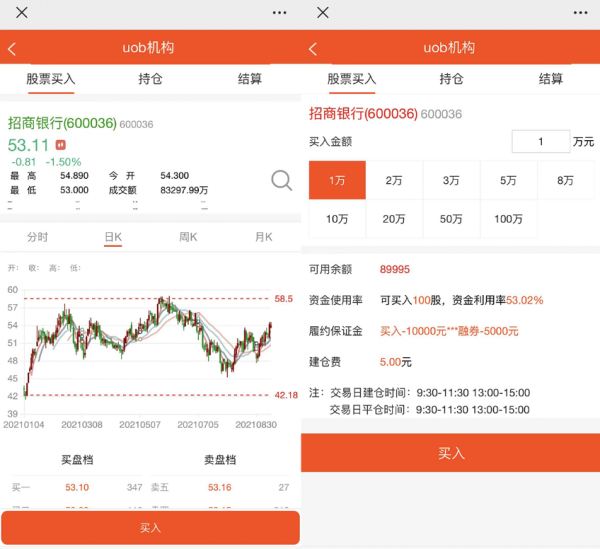
Task: Open the 结算 tab in right panel
Action: point(551,79)
